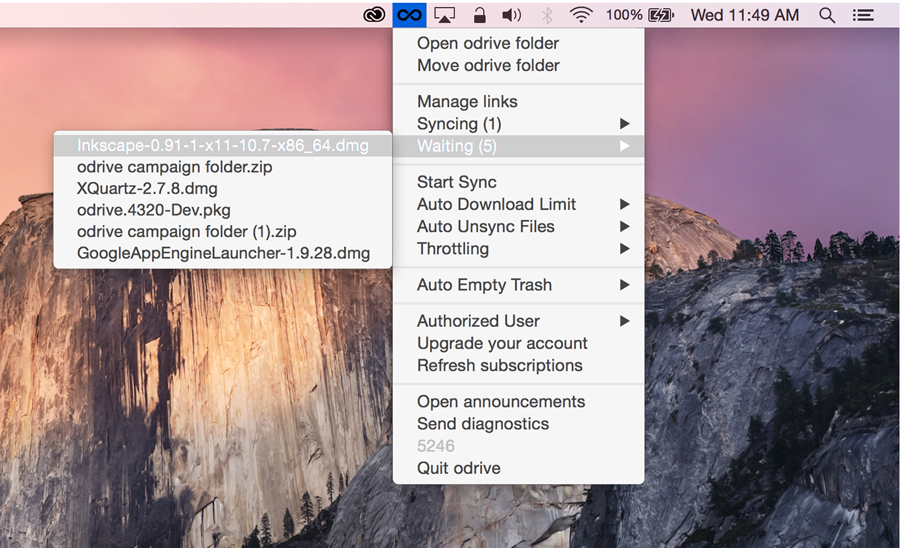Choose Open odrive folder
The image size is (900, 548).
click(518, 43)
